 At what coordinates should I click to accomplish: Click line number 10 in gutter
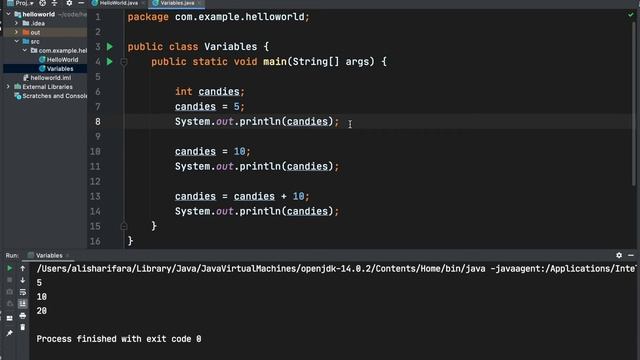[x=96, y=151]
